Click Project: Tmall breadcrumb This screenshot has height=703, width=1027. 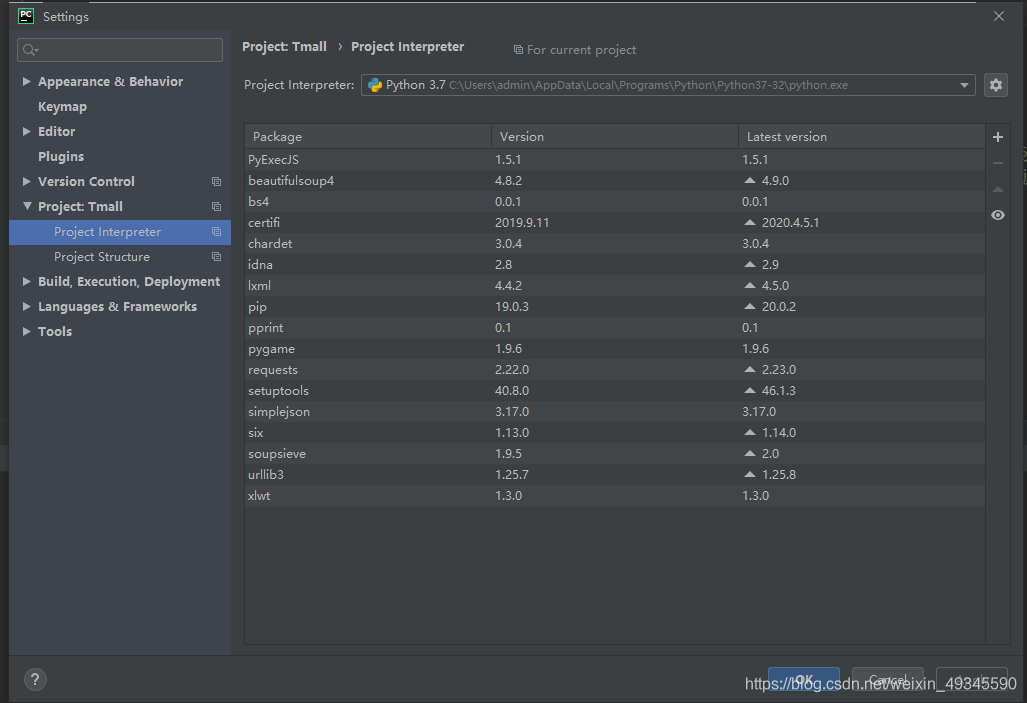[284, 47]
